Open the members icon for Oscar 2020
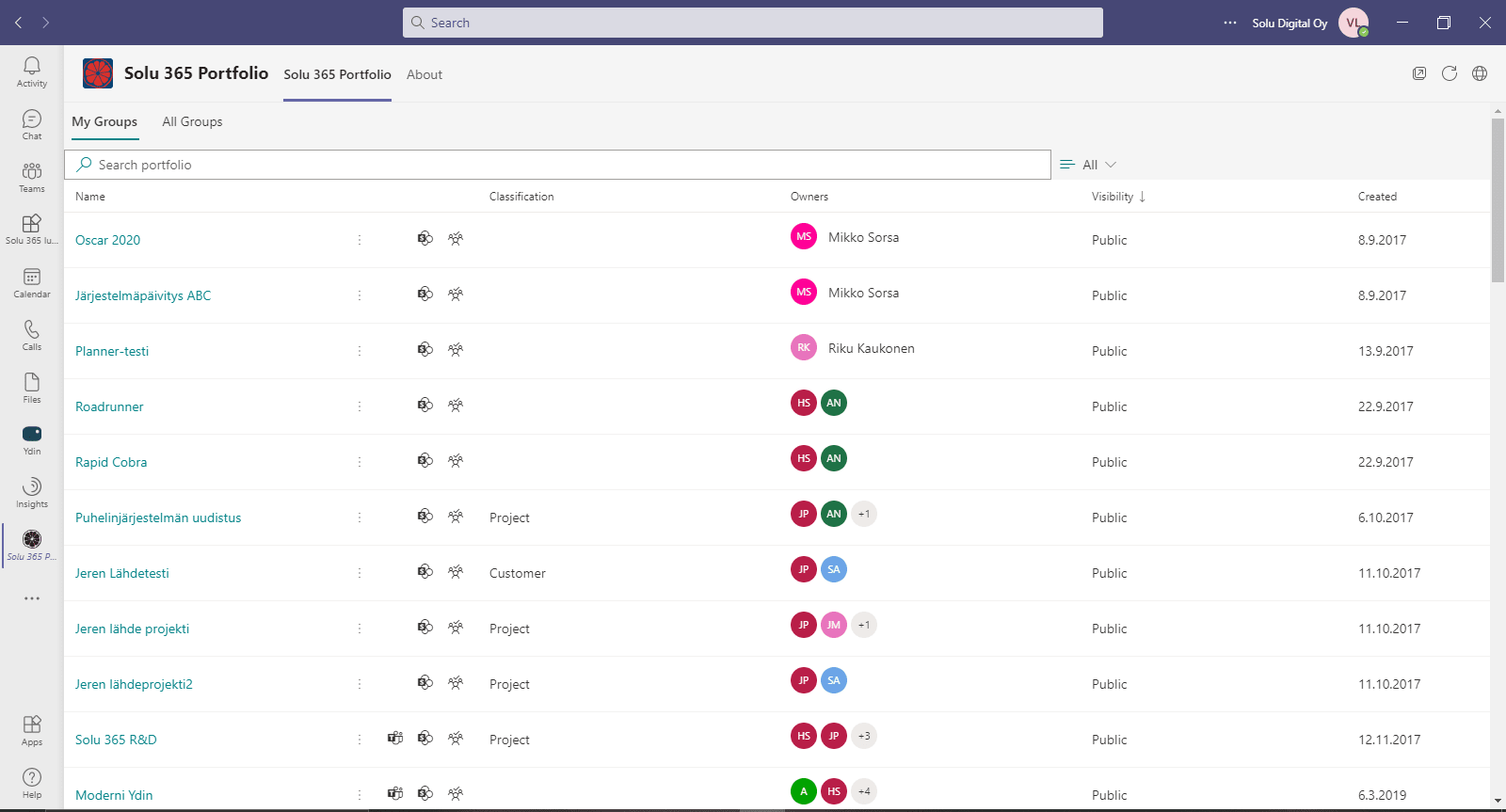 [456, 239]
